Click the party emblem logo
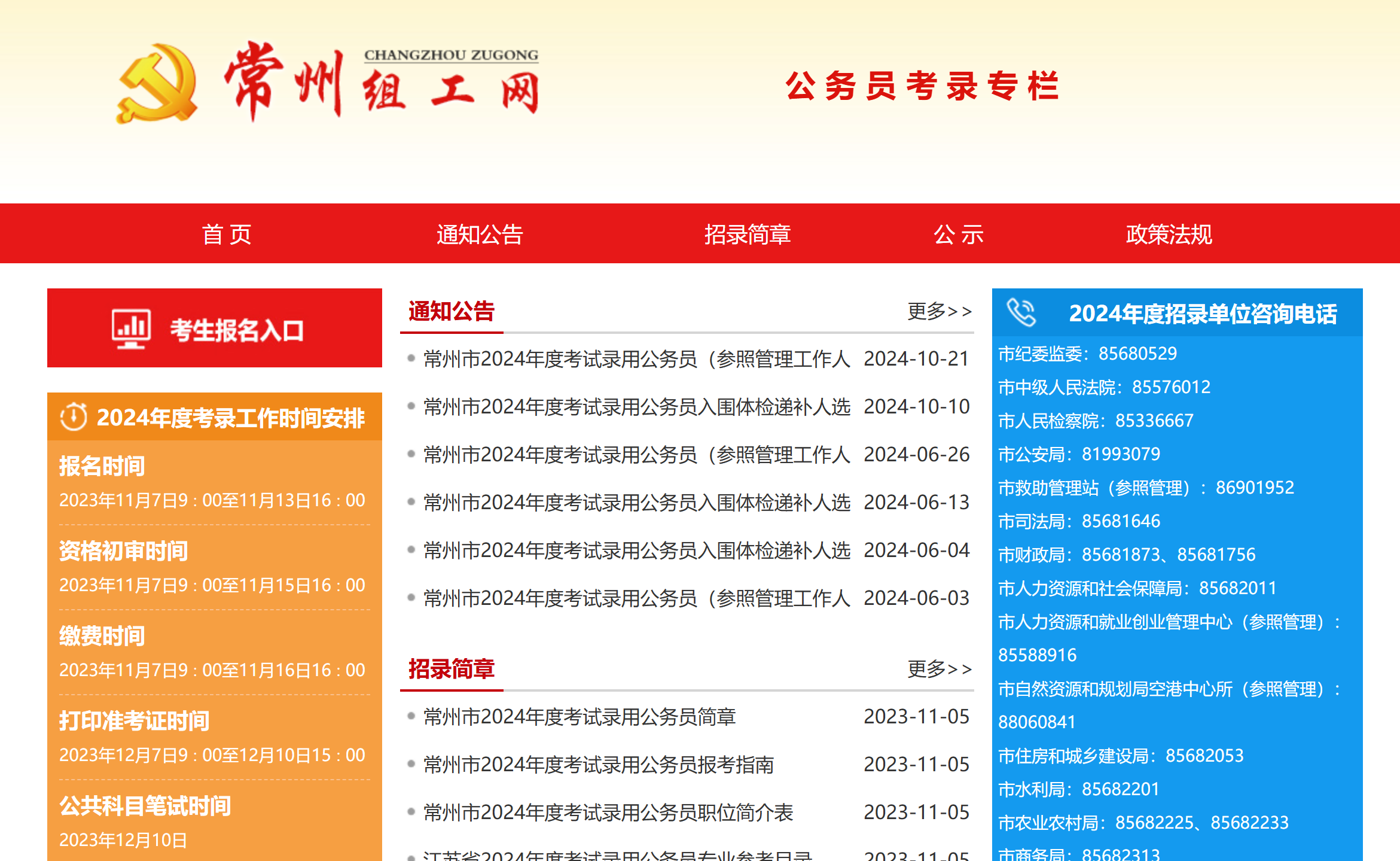The width and height of the screenshot is (1400, 861). click(157, 84)
